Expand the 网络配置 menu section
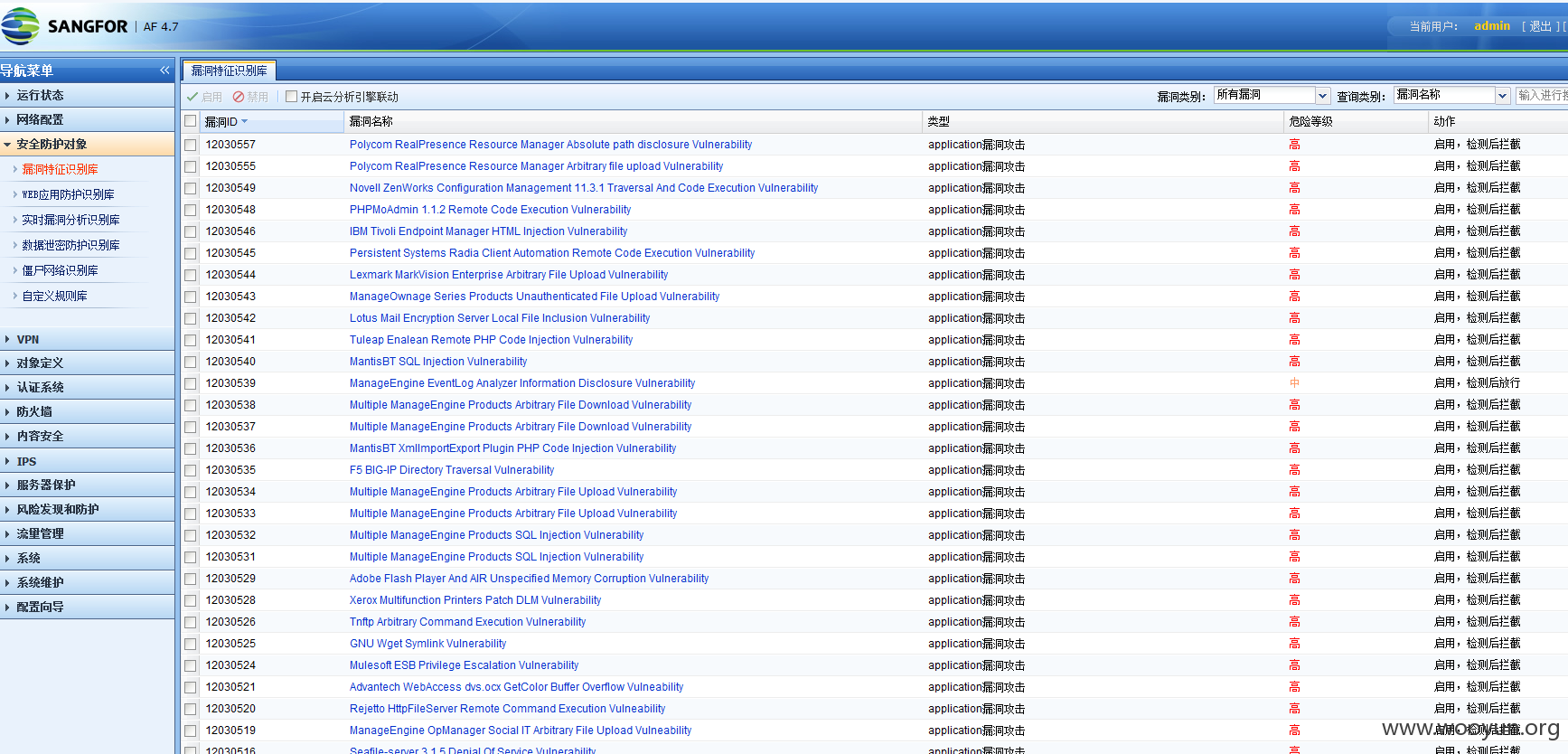Image resolution: width=1568 pixels, height=754 pixels. click(87, 119)
